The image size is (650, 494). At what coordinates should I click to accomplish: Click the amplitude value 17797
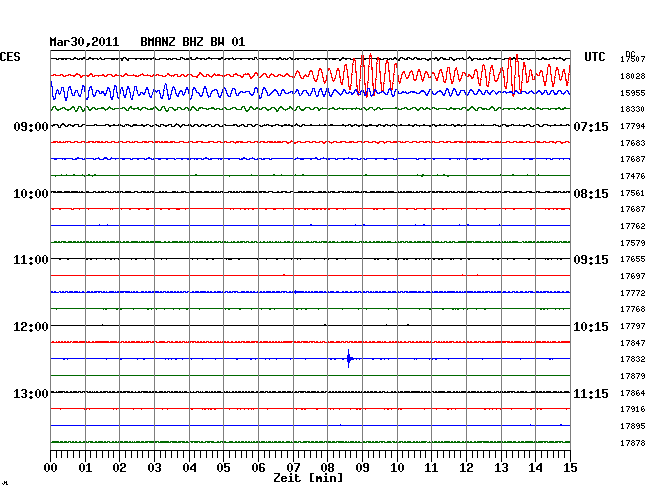click(x=633, y=326)
